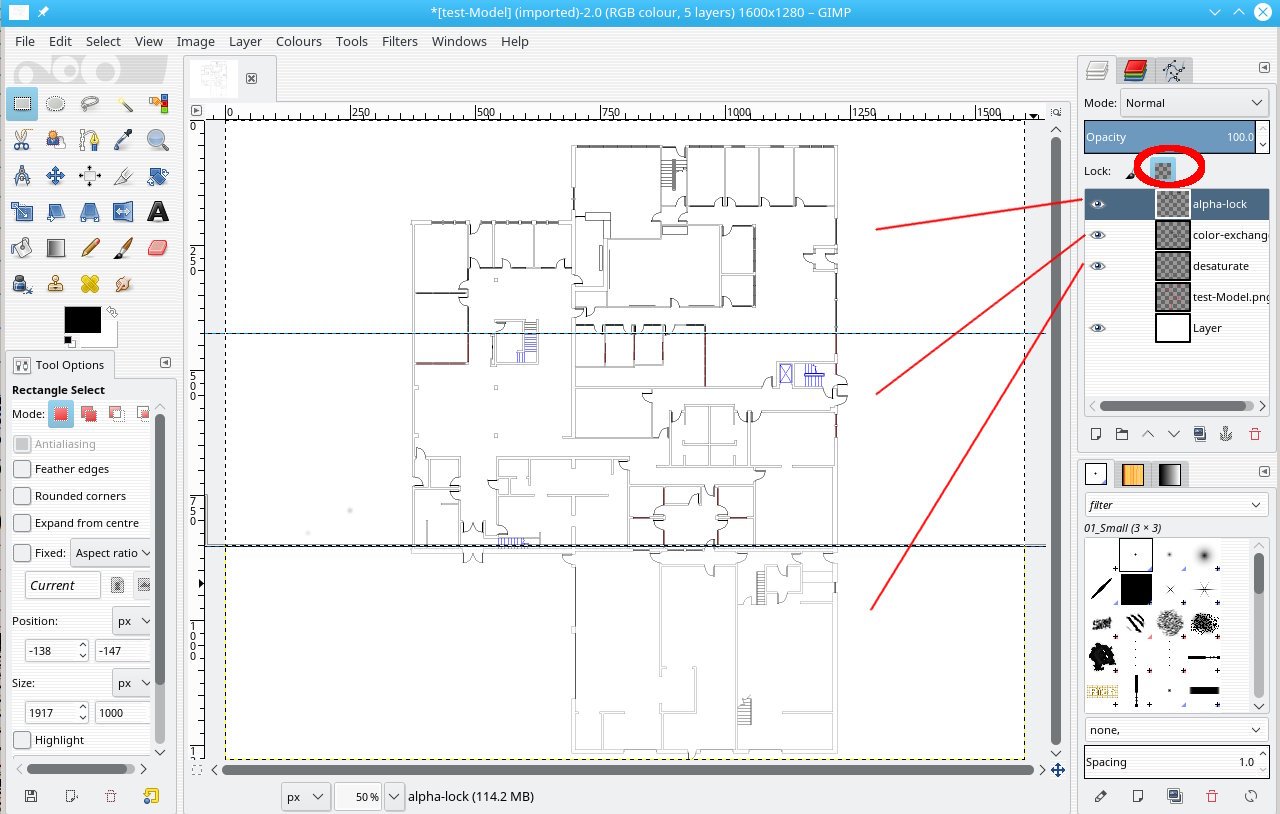Switch to the Channels tab
This screenshot has width=1280, height=814.
point(1135,70)
